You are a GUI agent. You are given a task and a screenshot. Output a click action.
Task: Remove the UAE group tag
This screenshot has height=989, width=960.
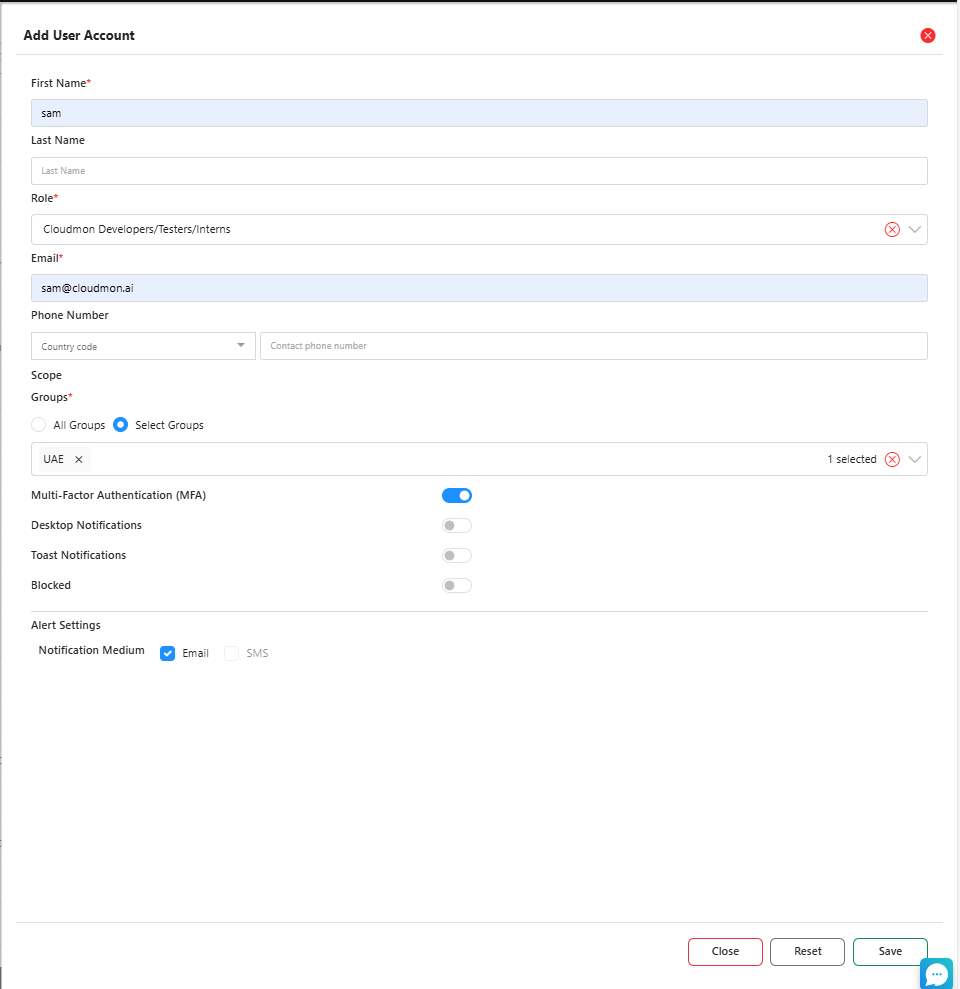[79, 459]
